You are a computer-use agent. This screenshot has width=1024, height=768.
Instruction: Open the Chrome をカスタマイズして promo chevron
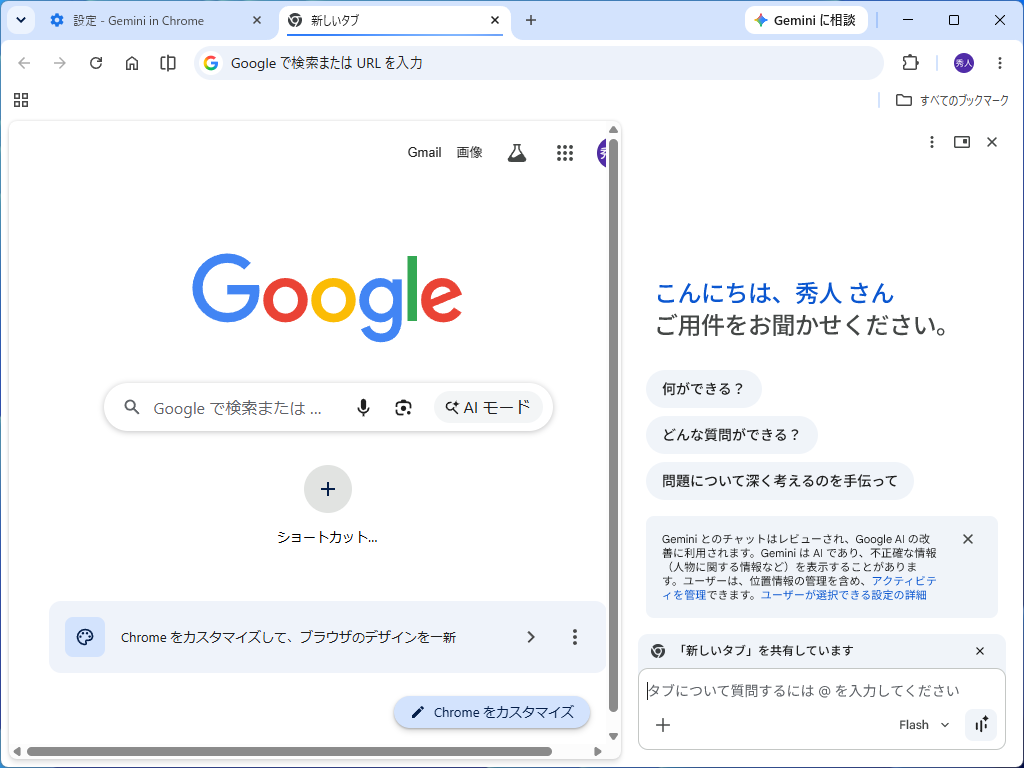pyautogui.click(x=531, y=637)
